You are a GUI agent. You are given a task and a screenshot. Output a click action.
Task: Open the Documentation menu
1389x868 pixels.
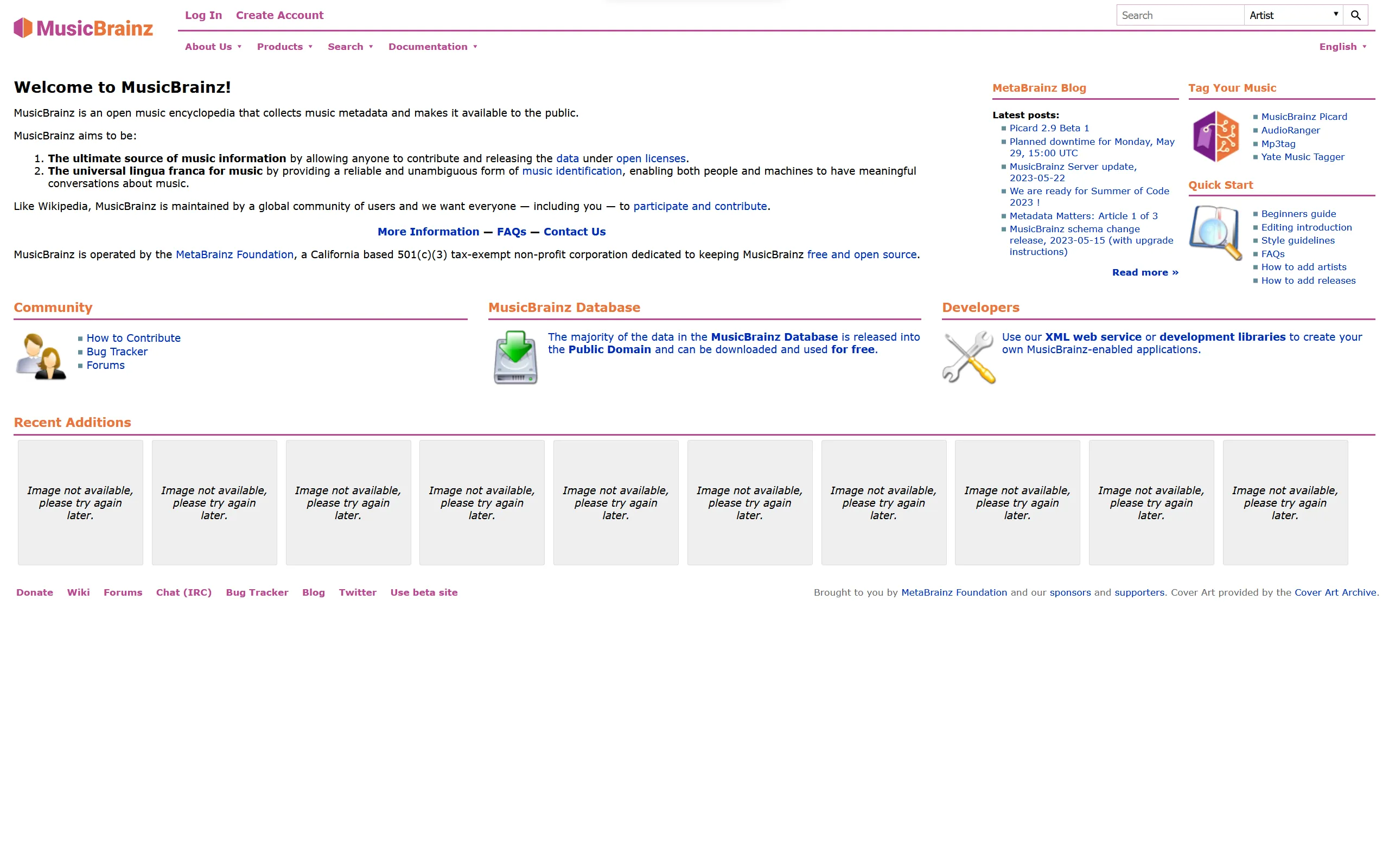(433, 47)
